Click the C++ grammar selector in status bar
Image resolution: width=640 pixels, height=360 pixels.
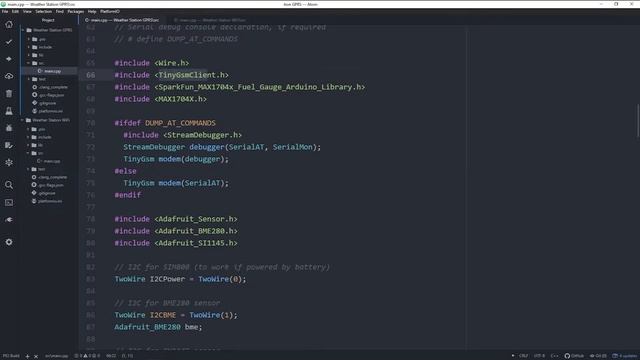coord(554,356)
